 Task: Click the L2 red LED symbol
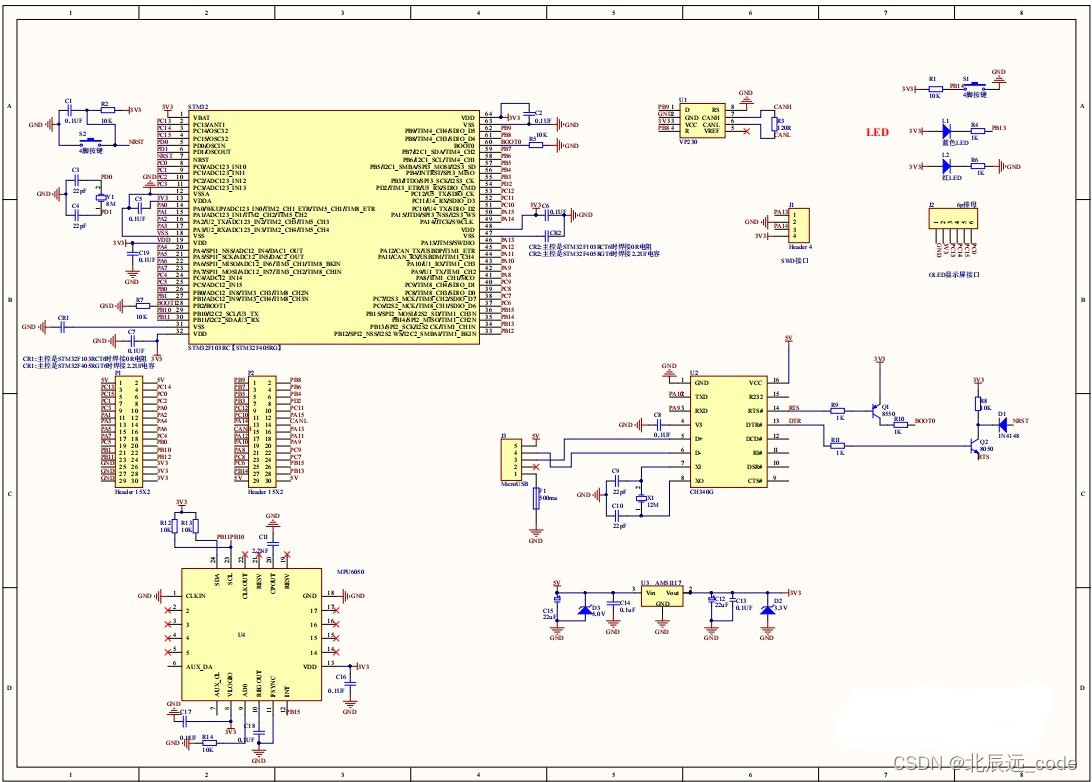(x=946, y=166)
